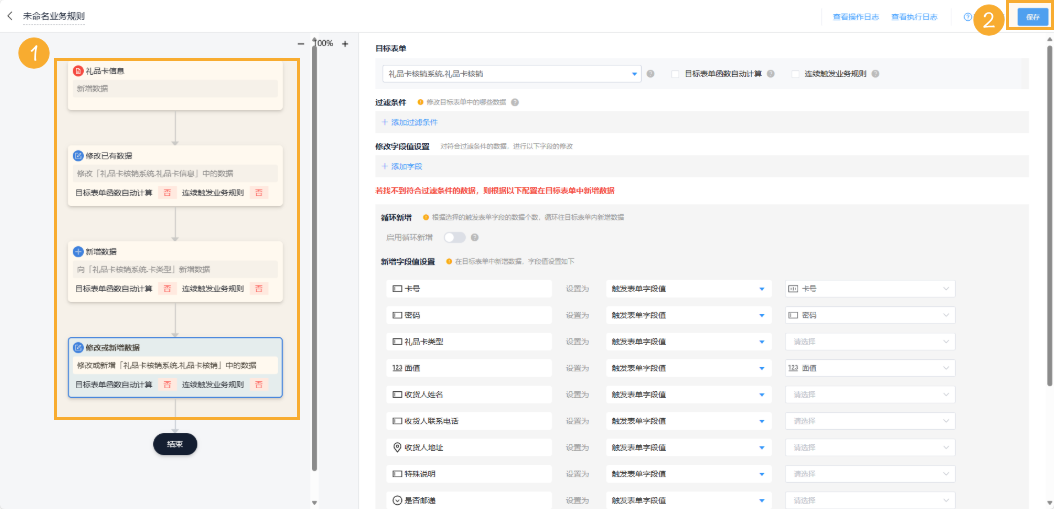Open 触发表单字段值 dropdown in 面值 row
The width and height of the screenshot is (1054, 509).
(x=688, y=368)
